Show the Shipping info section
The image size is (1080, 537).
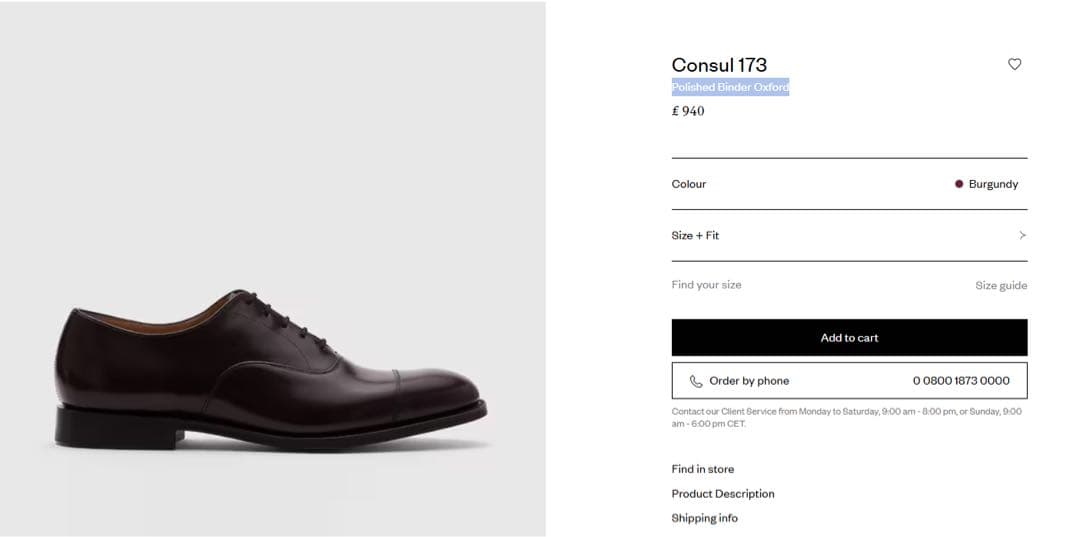[x=704, y=518]
